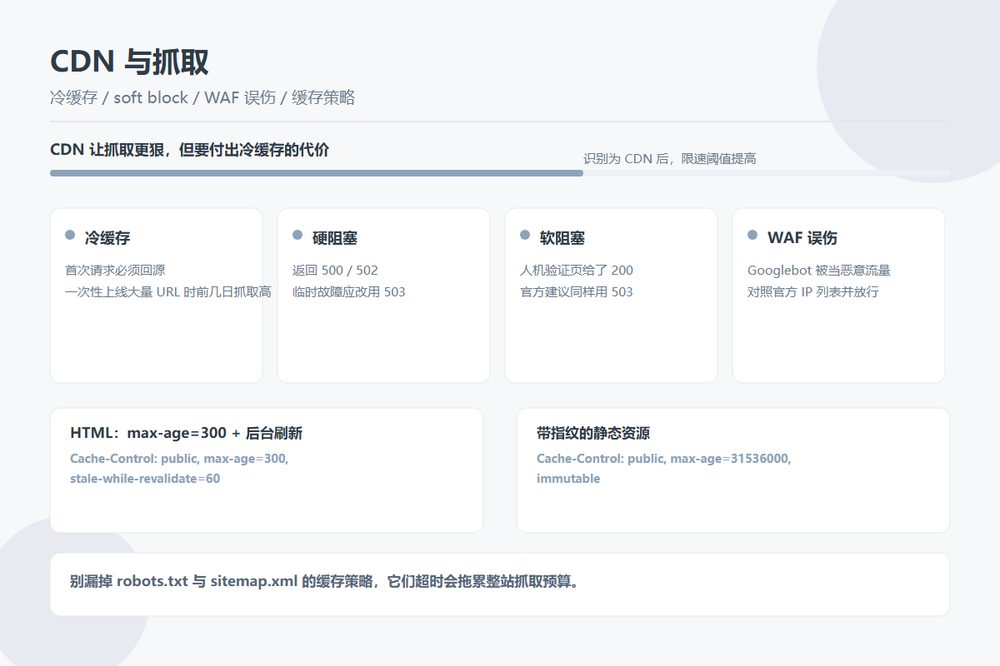Select the "硬阻塞" card title
This screenshot has width=1000, height=666.
click(x=335, y=238)
